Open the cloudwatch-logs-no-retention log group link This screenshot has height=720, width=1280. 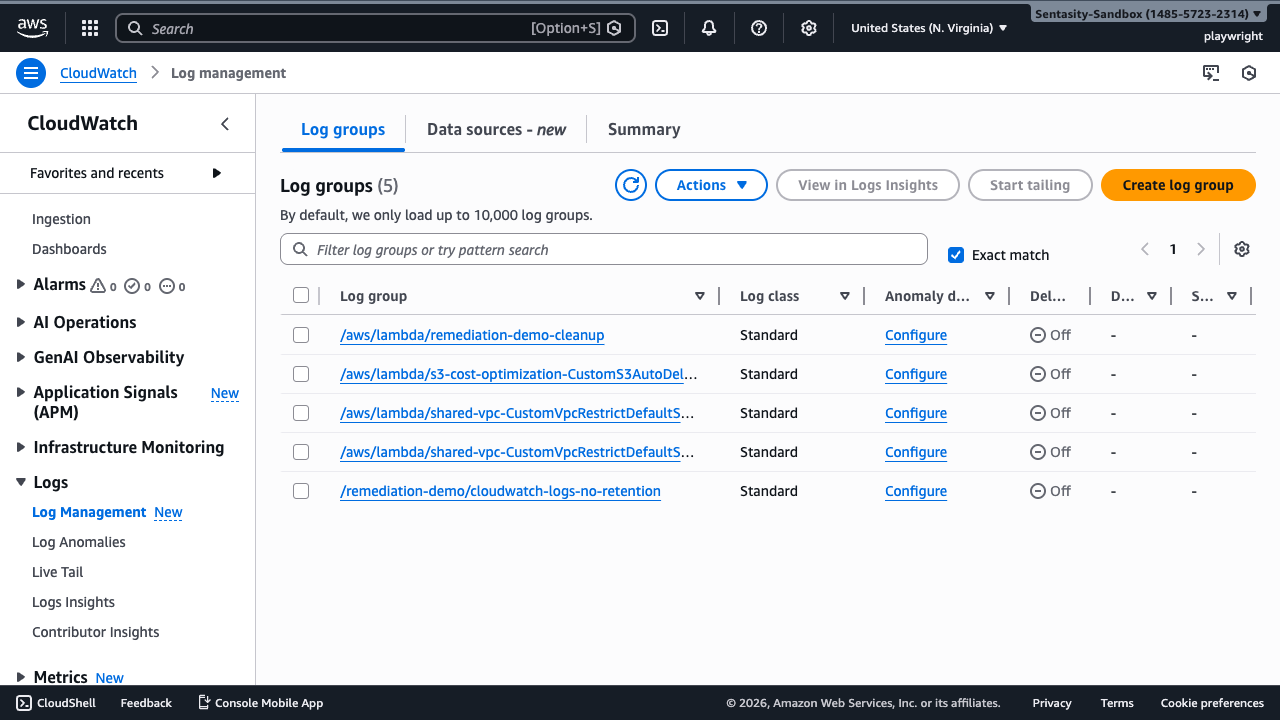(500, 491)
